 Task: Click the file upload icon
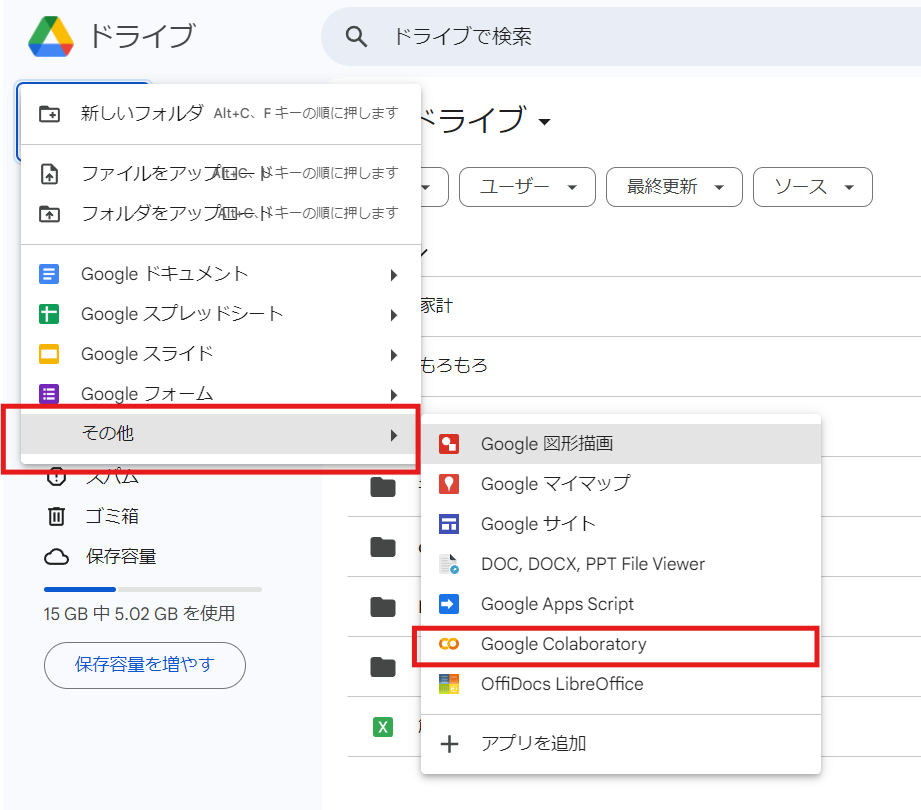[49, 174]
